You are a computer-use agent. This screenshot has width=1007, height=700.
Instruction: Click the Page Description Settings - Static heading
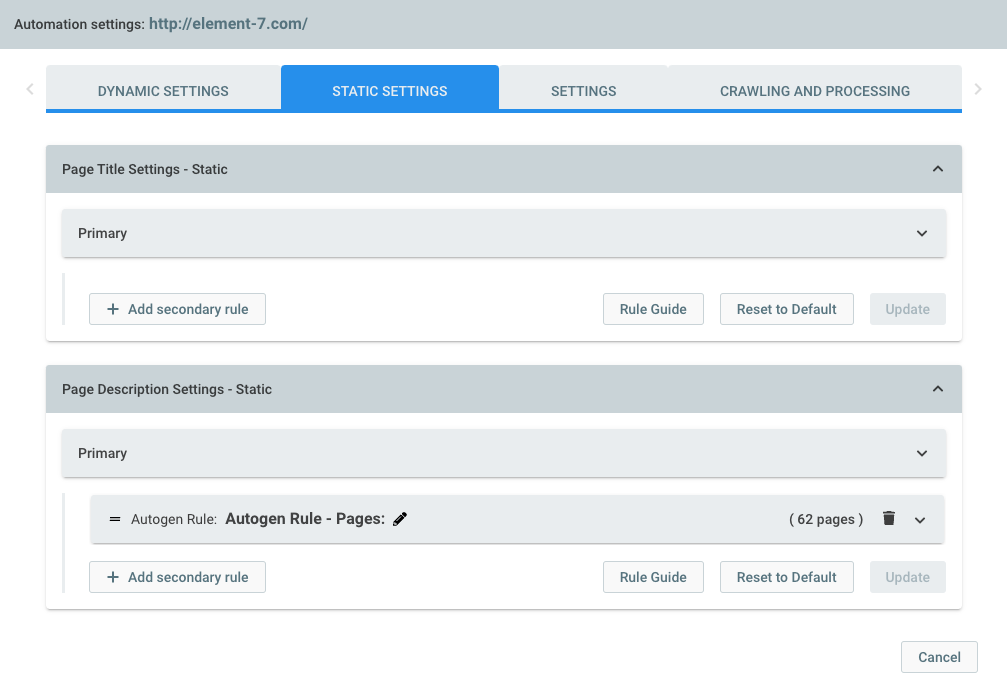click(167, 389)
